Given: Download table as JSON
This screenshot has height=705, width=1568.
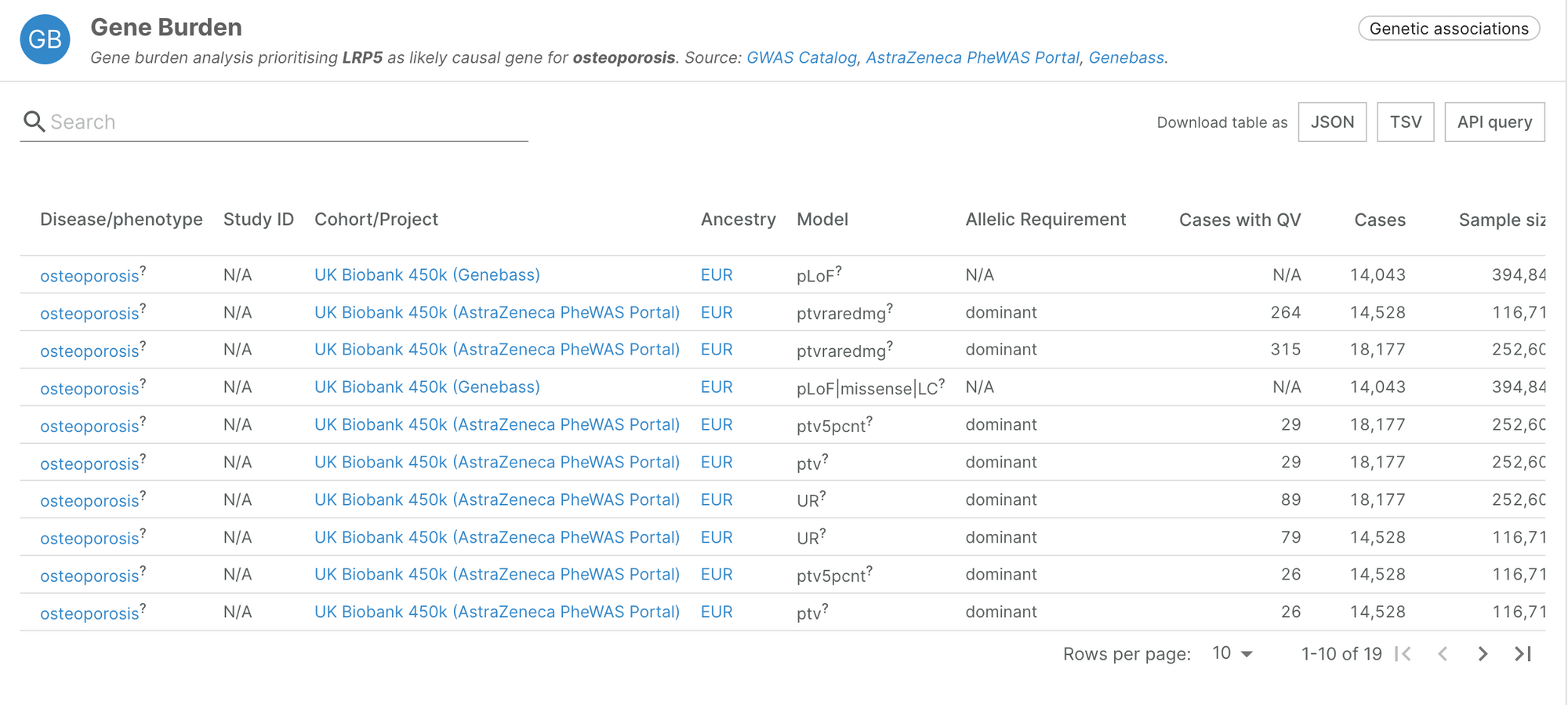Looking at the screenshot, I should 1332,122.
